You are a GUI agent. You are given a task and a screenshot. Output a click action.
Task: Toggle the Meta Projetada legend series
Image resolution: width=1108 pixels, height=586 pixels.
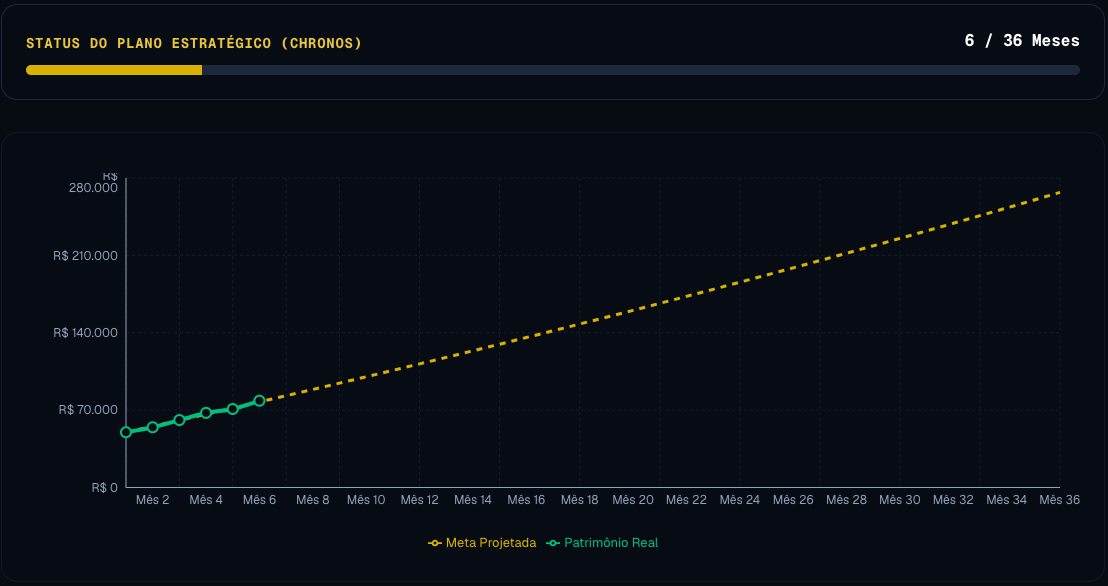click(482, 543)
